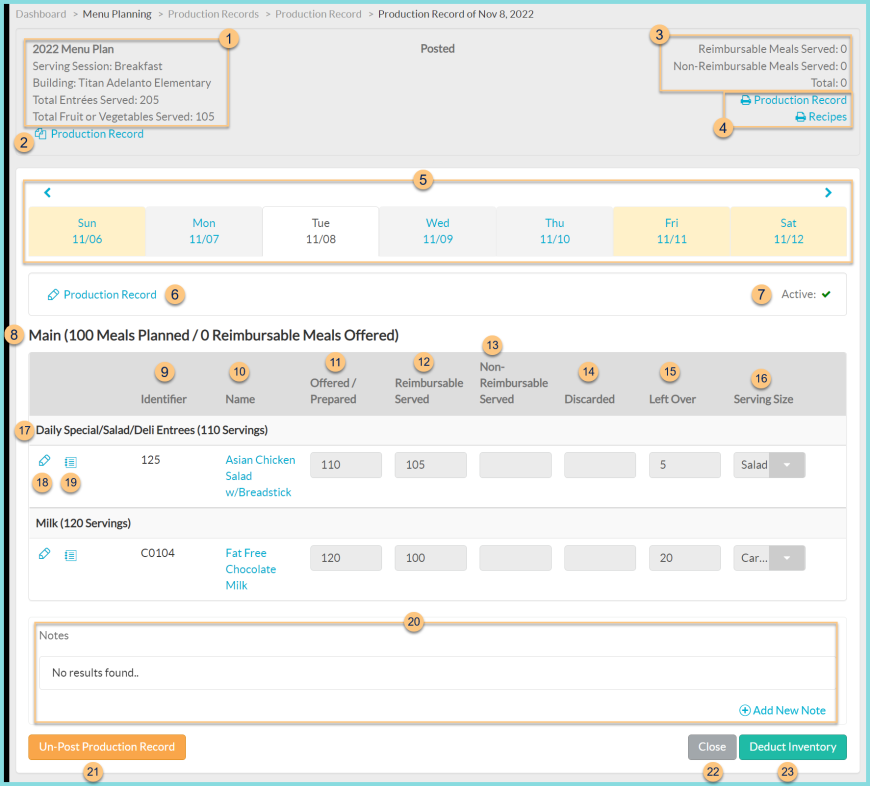Image resolution: width=870 pixels, height=786 pixels.
Task: Click the pencil icon on the Fat Free Chocolate Milk row
Action: tap(43, 553)
